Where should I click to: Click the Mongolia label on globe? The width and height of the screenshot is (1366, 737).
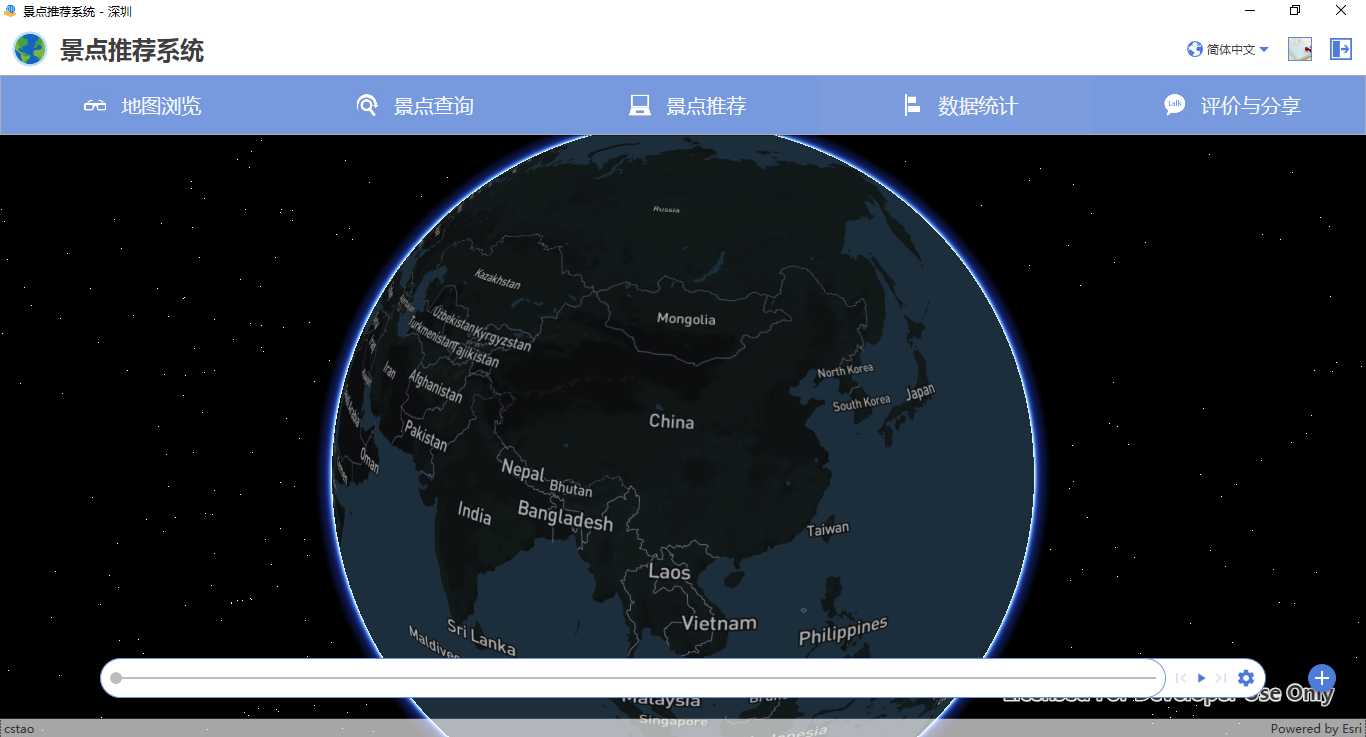(686, 319)
